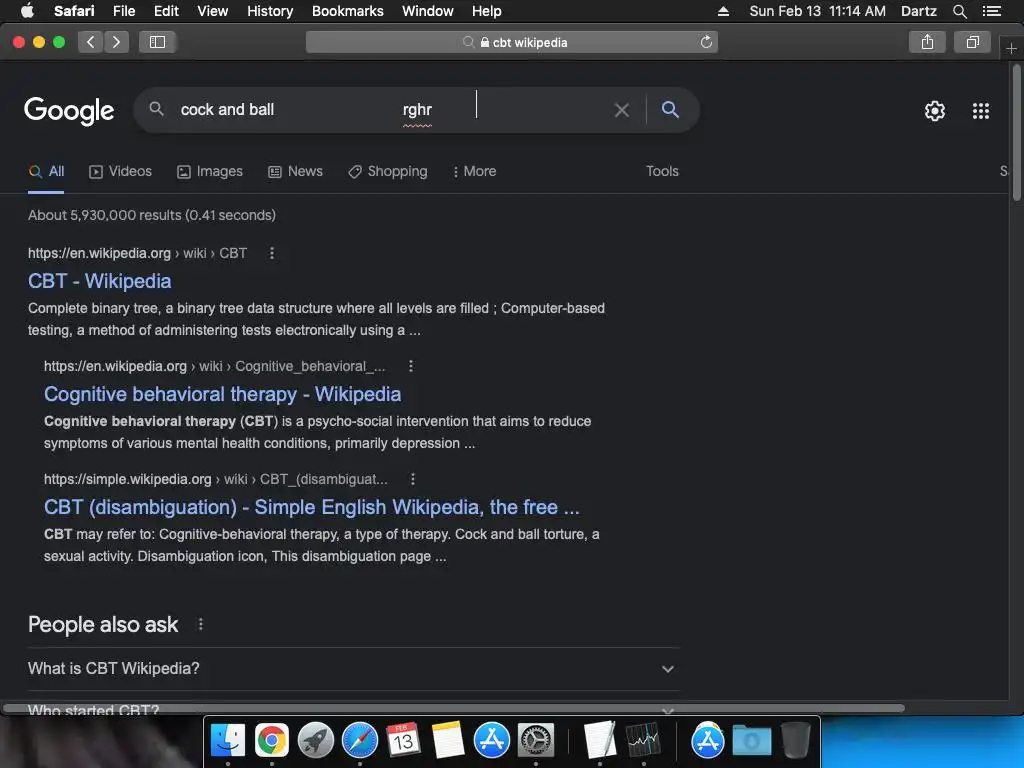This screenshot has height=768, width=1024.
Task: Switch to the Videos tab
Action: click(x=120, y=172)
